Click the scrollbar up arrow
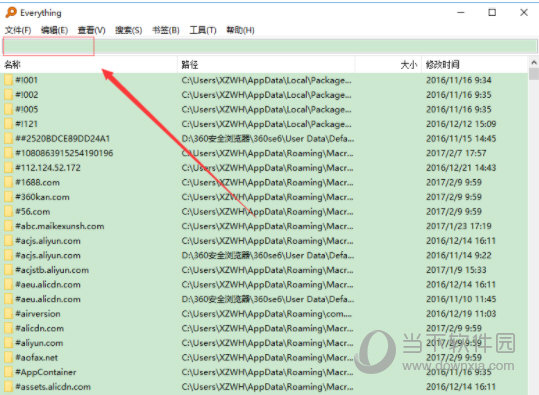The image size is (539, 395). [x=534, y=63]
